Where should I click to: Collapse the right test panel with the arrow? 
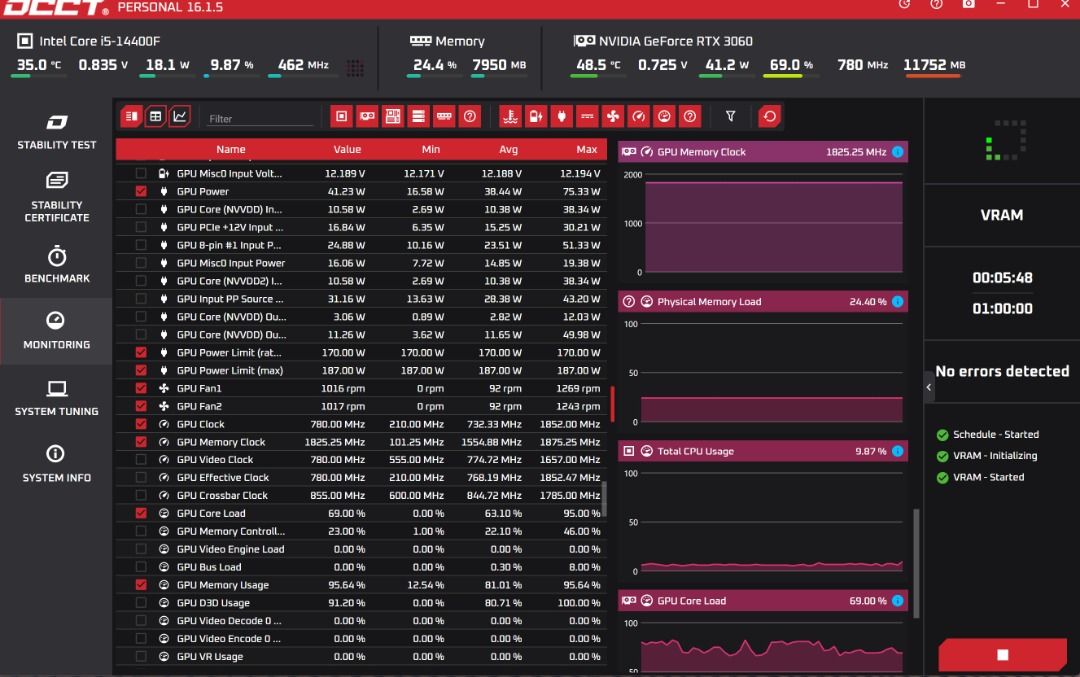coord(928,387)
